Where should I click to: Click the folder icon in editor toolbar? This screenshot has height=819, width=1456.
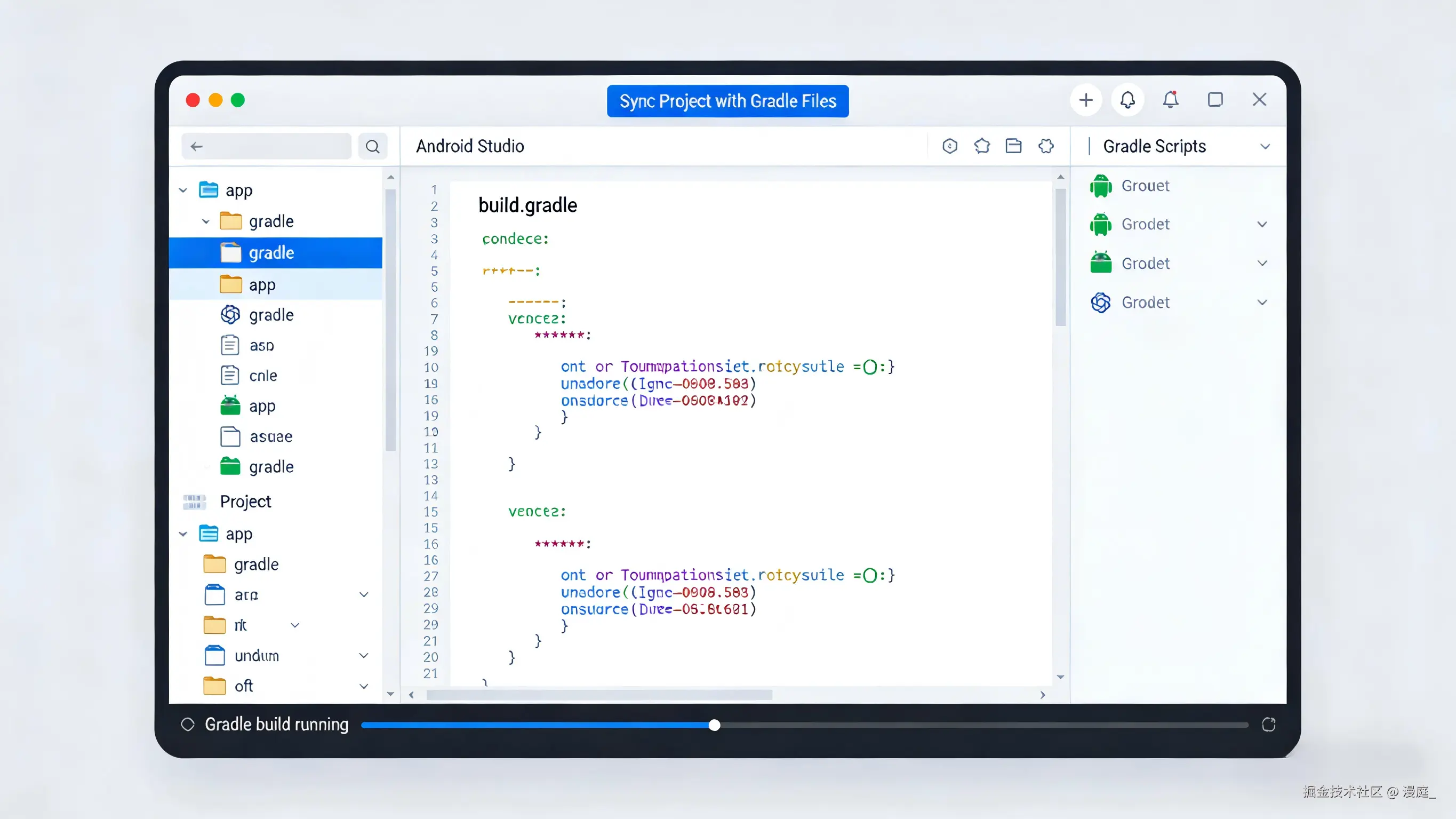pyautogui.click(x=1013, y=146)
